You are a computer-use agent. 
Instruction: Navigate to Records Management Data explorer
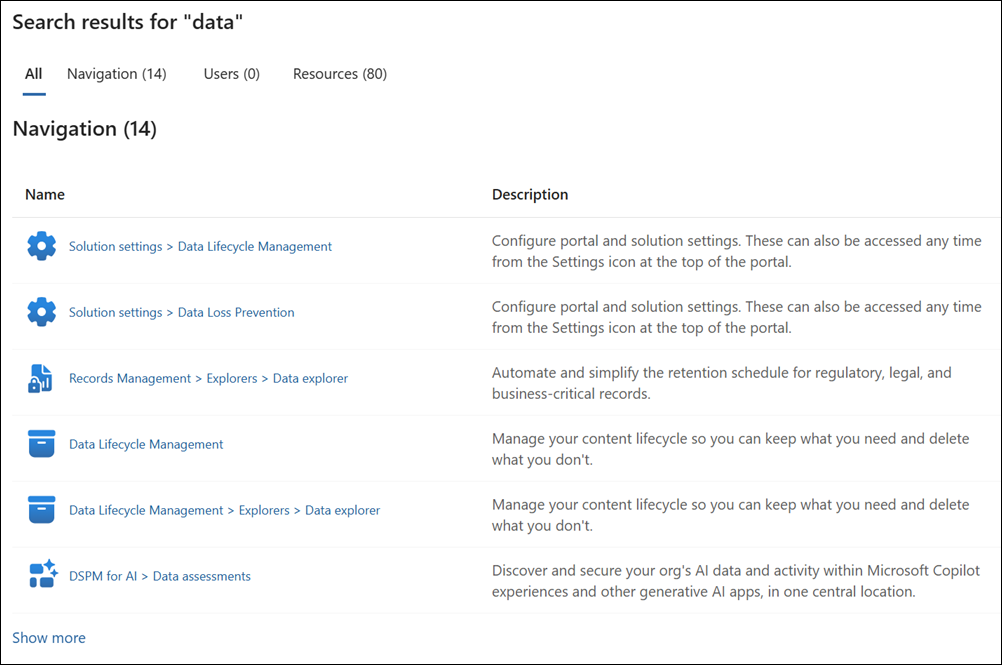pyautogui.click(x=208, y=378)
